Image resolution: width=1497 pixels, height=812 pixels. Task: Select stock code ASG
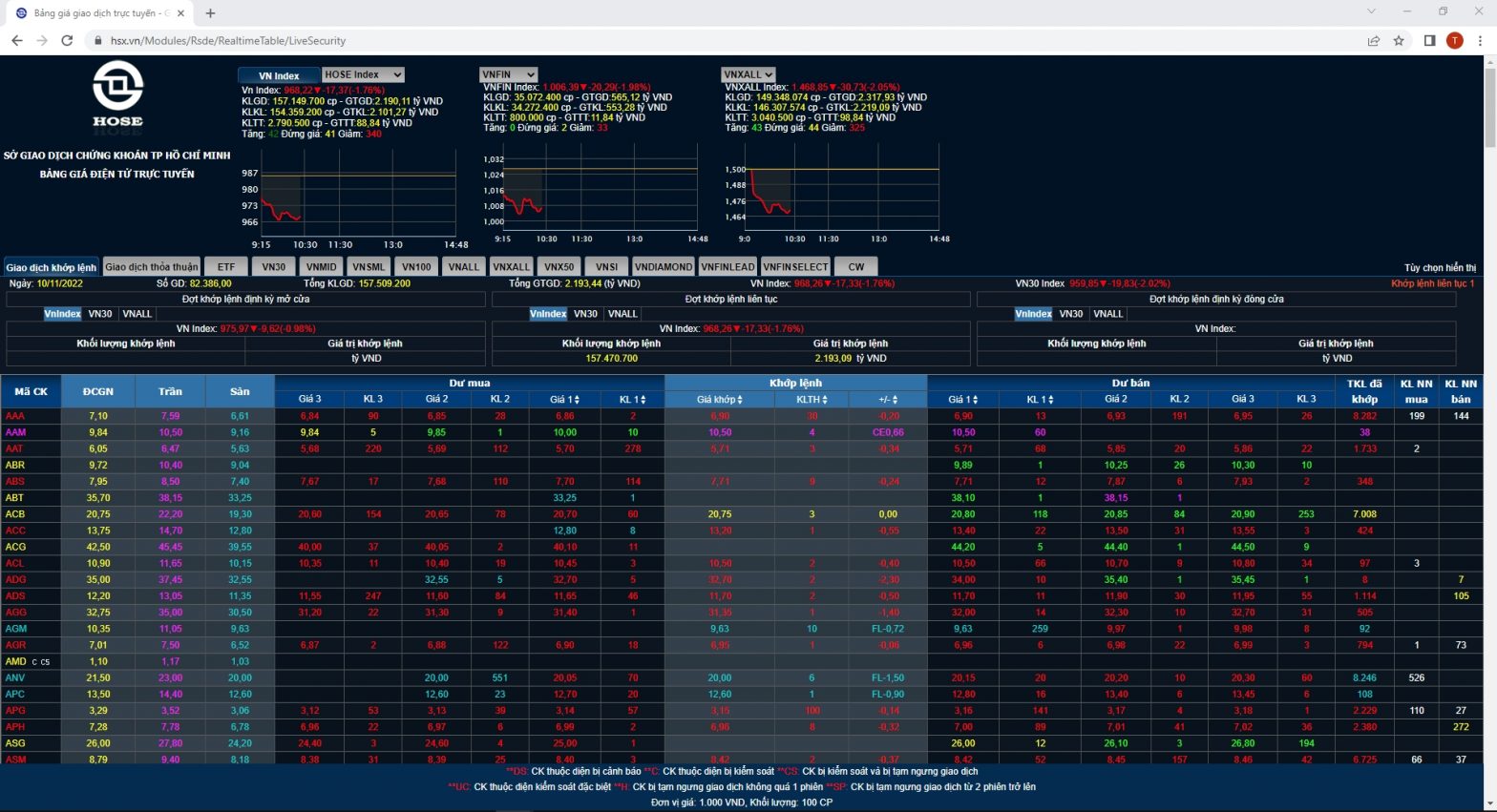point(14,743)
